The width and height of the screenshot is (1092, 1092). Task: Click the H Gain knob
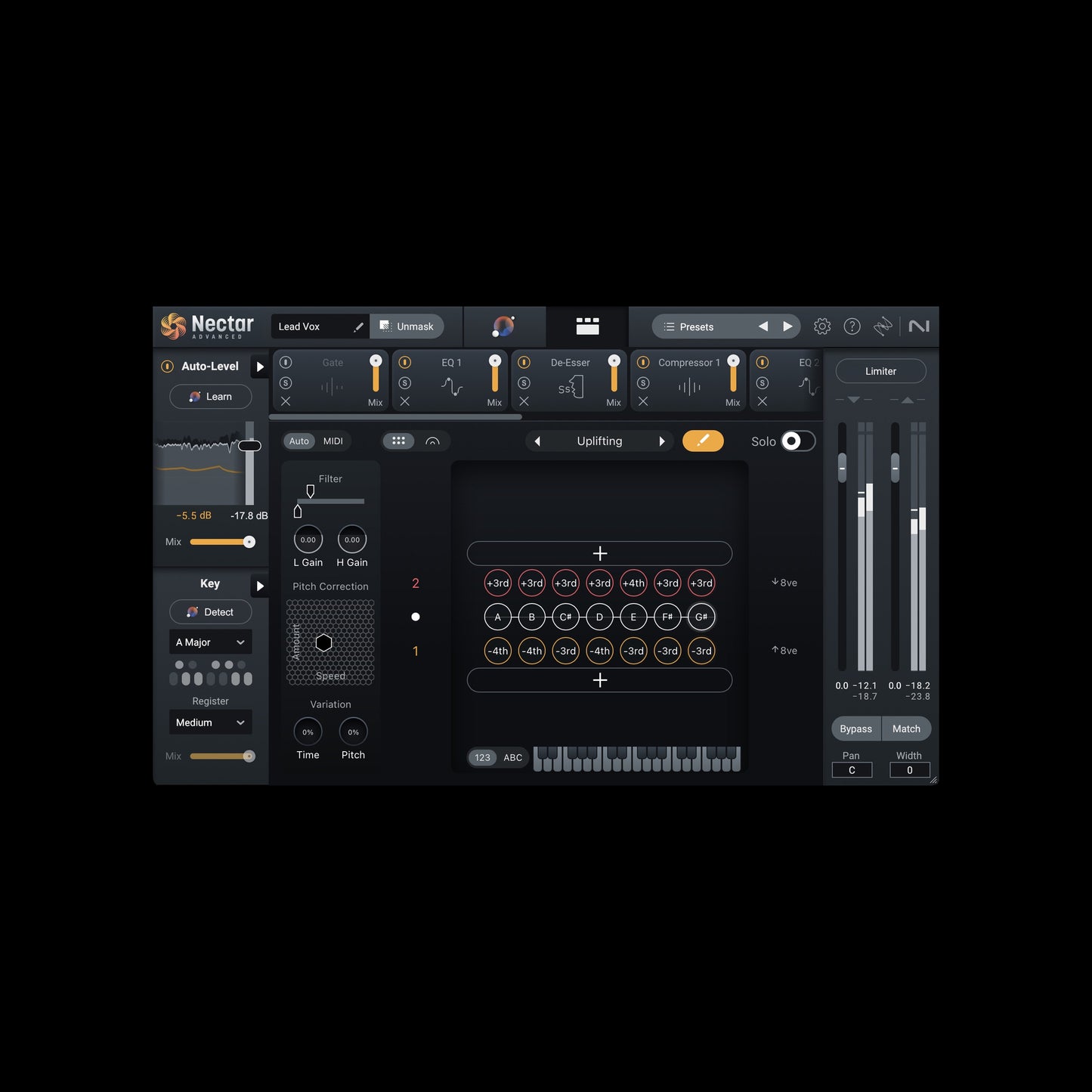click(x=352, y=540)
